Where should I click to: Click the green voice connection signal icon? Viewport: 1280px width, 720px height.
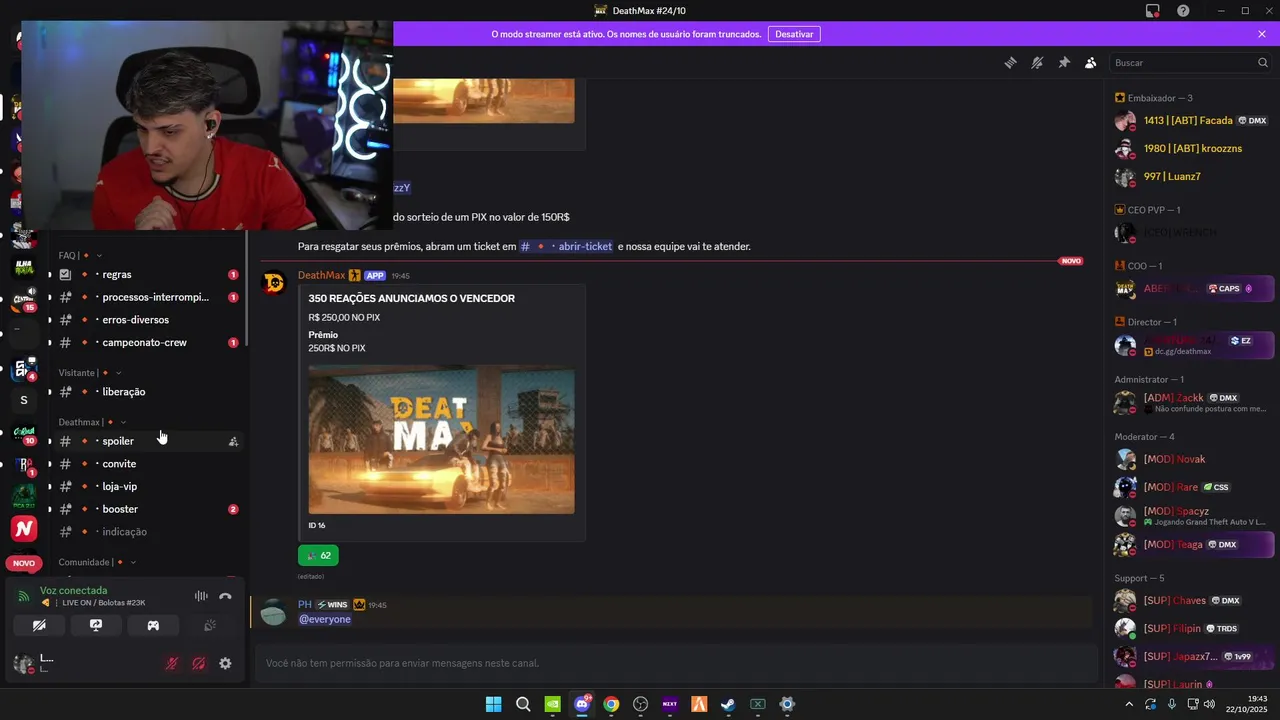(x=24, y=596)
